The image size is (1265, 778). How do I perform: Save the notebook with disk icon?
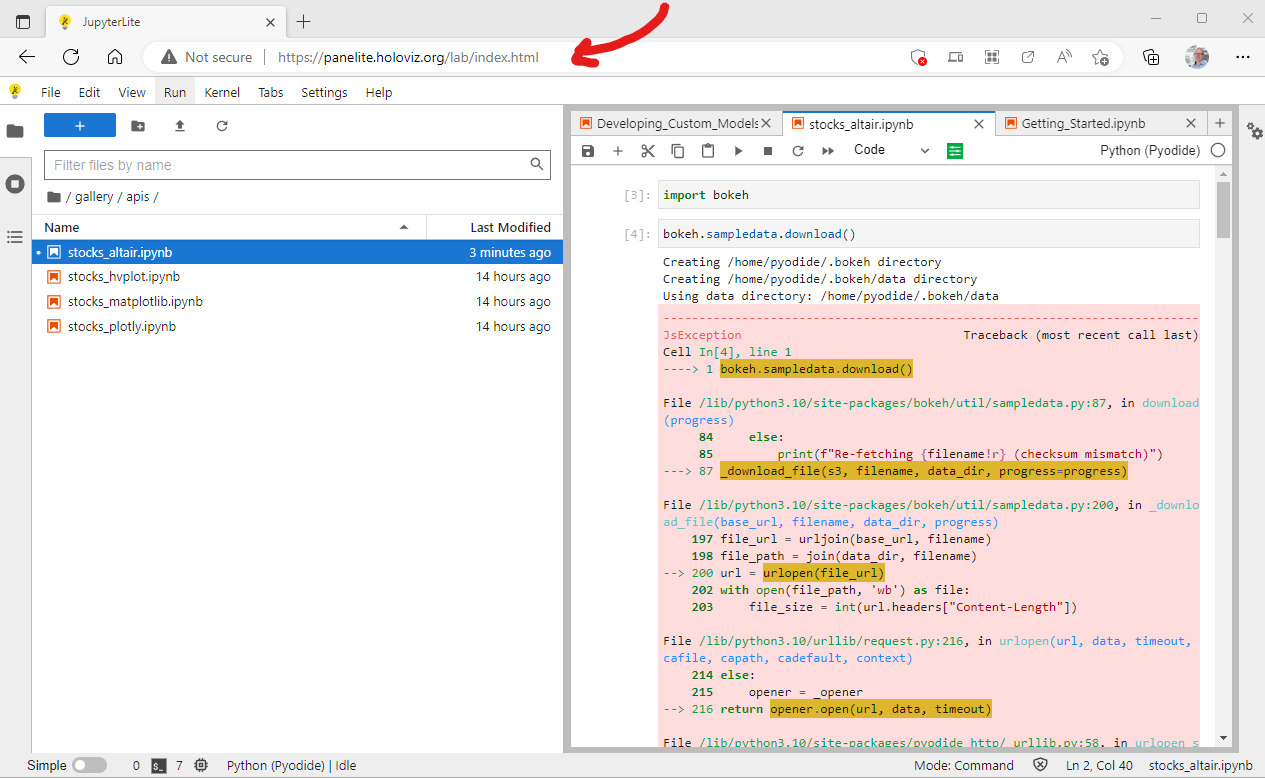(588, 150)
